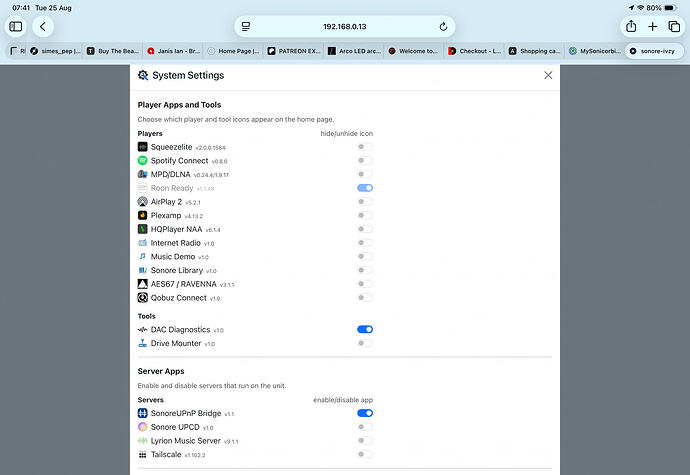Switch to the MySonicorbi... tab
Screen dimensions: 690x475
[595, 51]
